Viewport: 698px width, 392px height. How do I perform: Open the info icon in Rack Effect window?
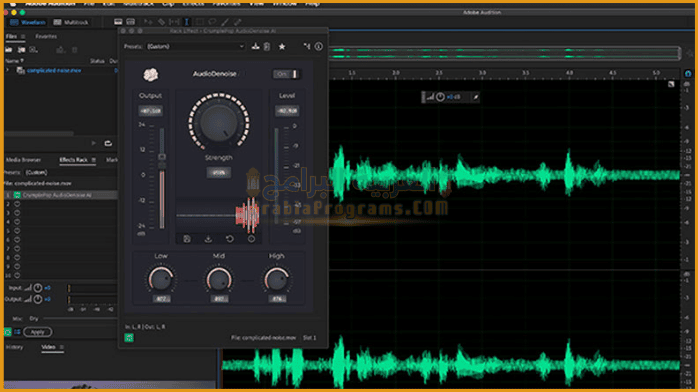[318, 46]
